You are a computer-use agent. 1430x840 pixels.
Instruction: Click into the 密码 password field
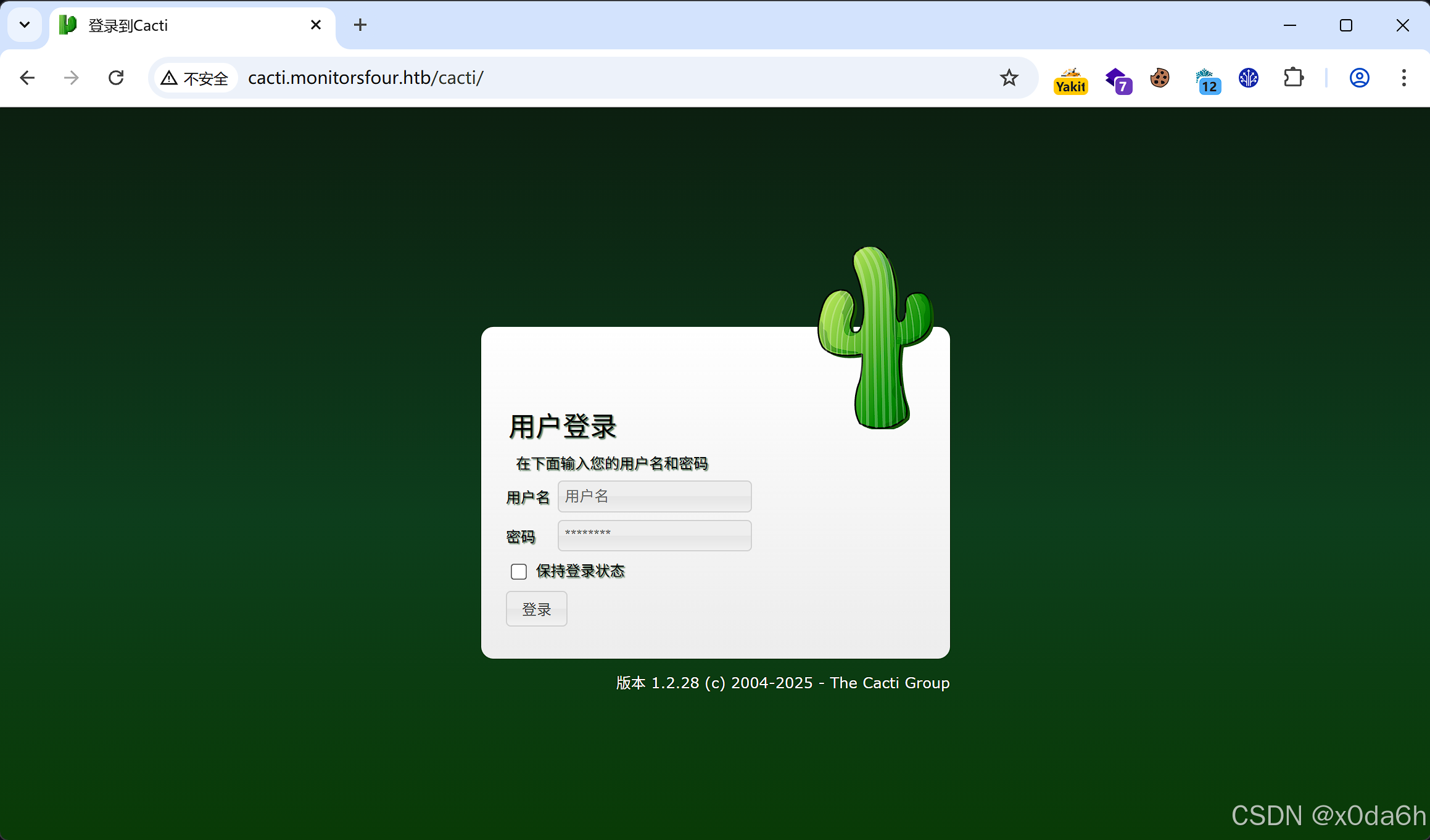(655, 535)
